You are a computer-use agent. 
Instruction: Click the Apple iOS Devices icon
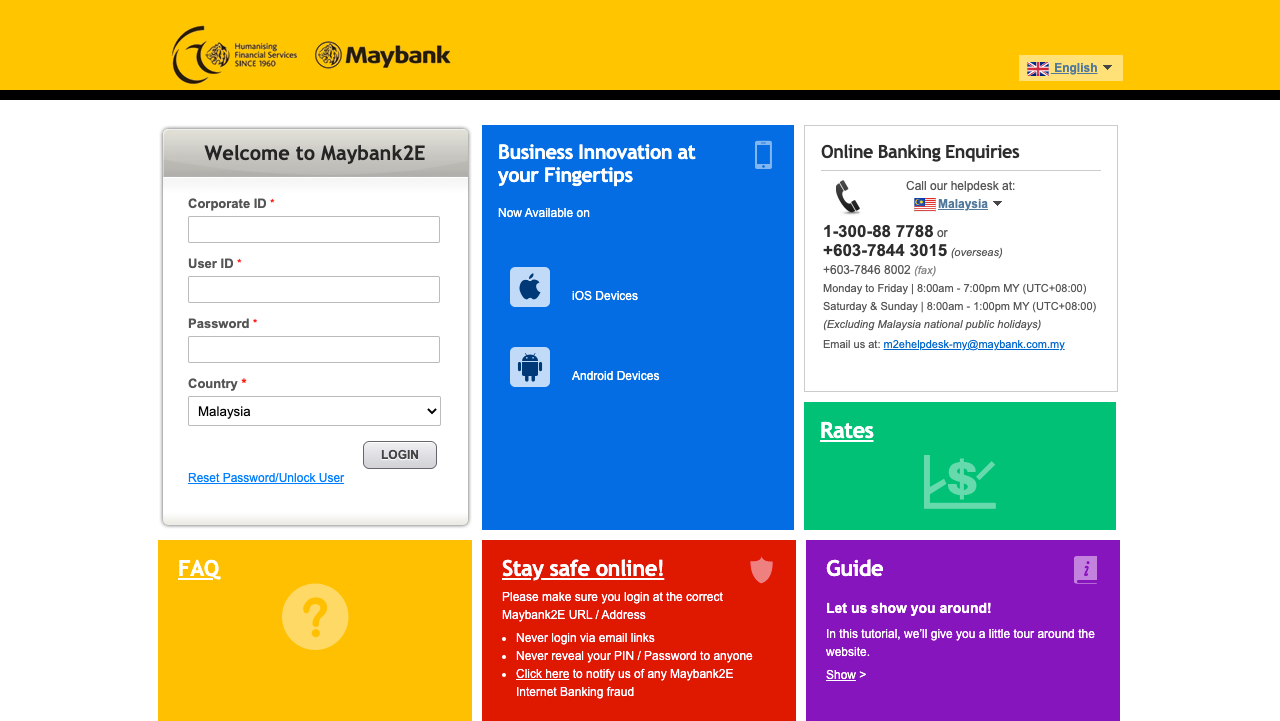530,287
